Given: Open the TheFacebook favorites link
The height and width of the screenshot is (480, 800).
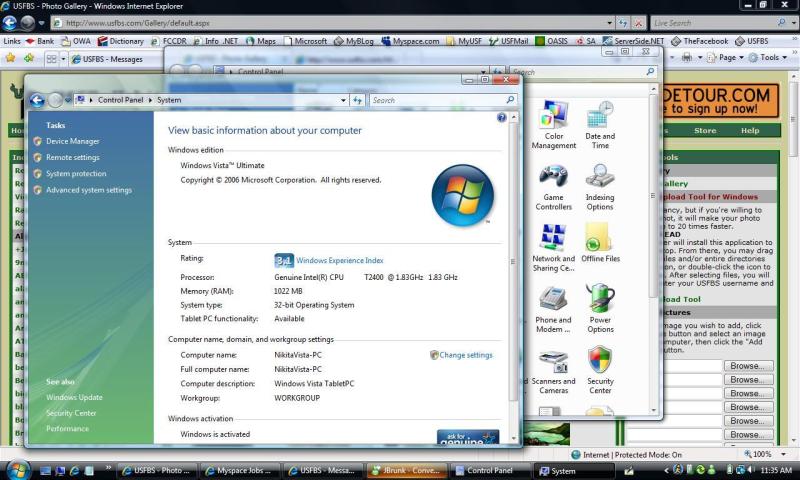Looking at the screenshot, I should coord(699,41).
